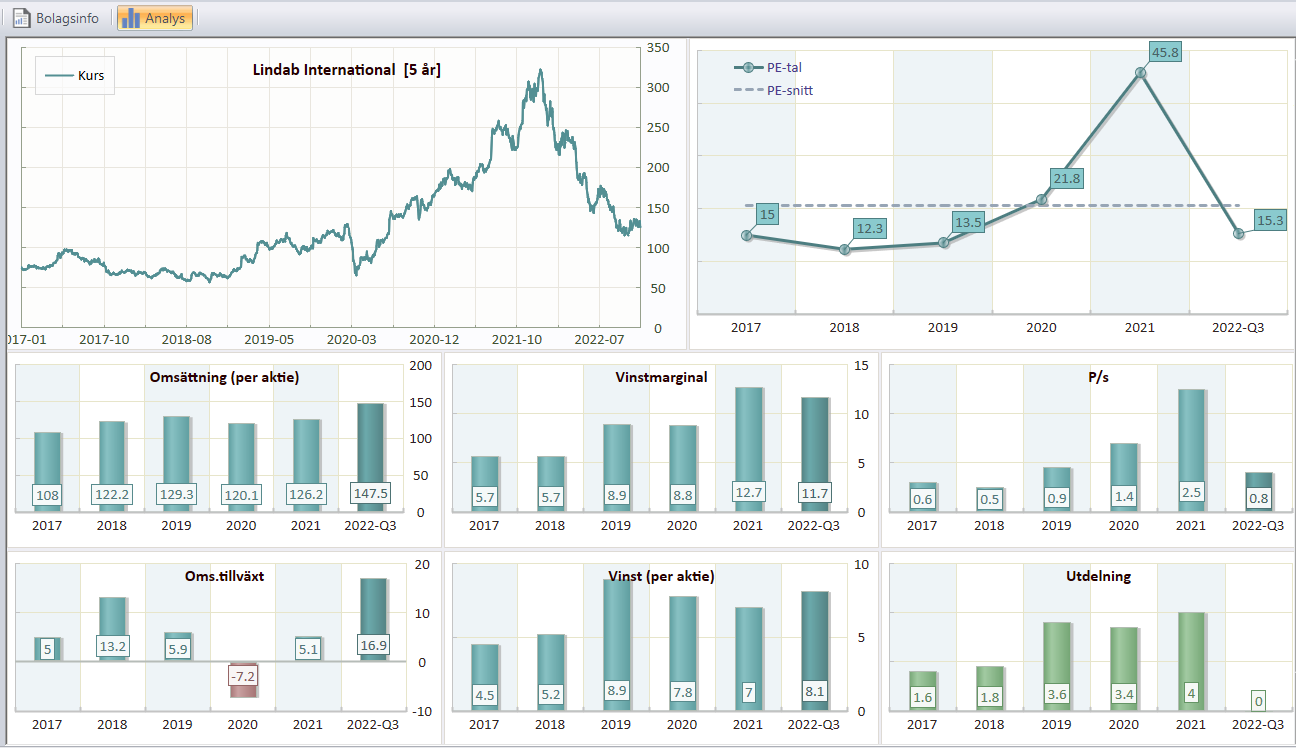The width and height of the screenshot is (1296, 749).
Task: Click the 1.6 Utdelning bar value
Action: pos(923,696)
